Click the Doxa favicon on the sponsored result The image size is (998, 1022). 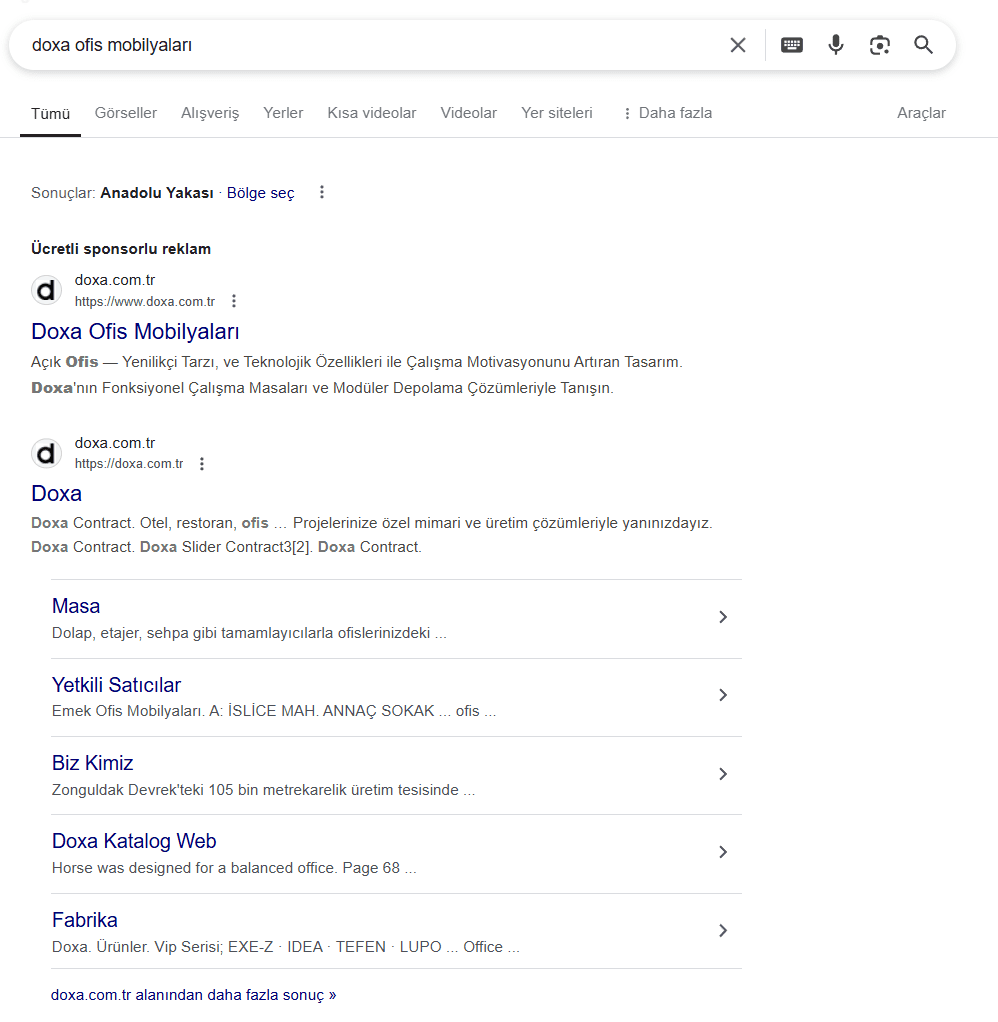(46, 290)
